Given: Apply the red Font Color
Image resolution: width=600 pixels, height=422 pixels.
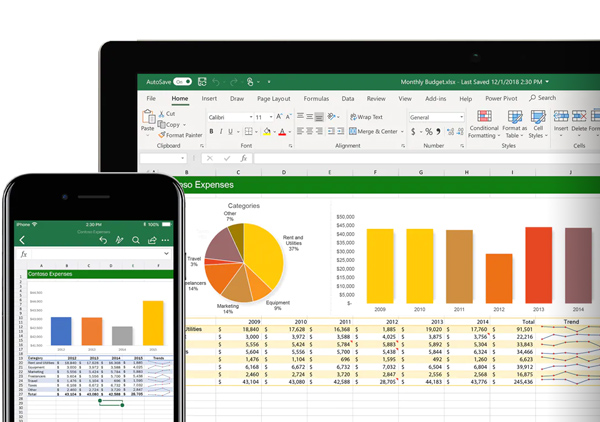Looking at the screenshot, I should [x=282, y=132].
